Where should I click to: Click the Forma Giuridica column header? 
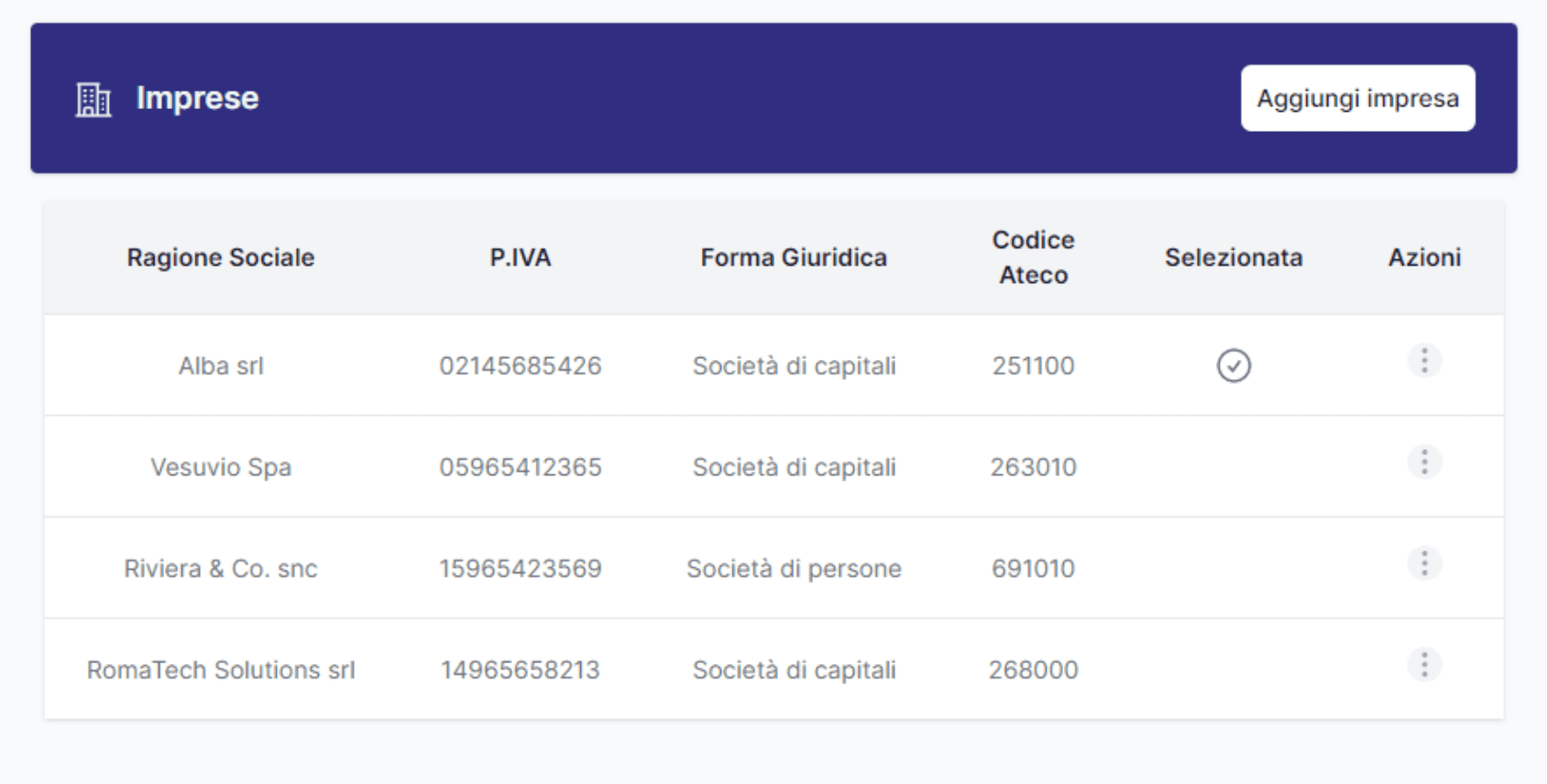pos(794,257)
